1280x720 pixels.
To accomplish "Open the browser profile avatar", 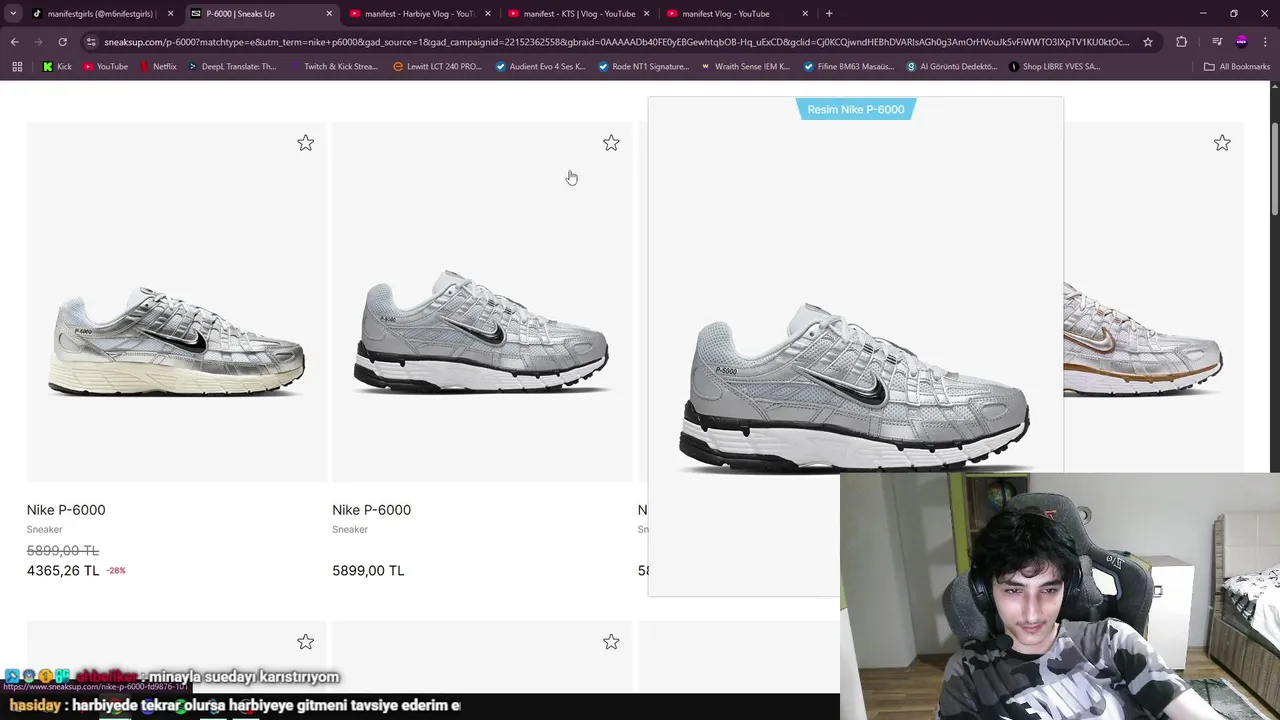I will [1241, 42].
